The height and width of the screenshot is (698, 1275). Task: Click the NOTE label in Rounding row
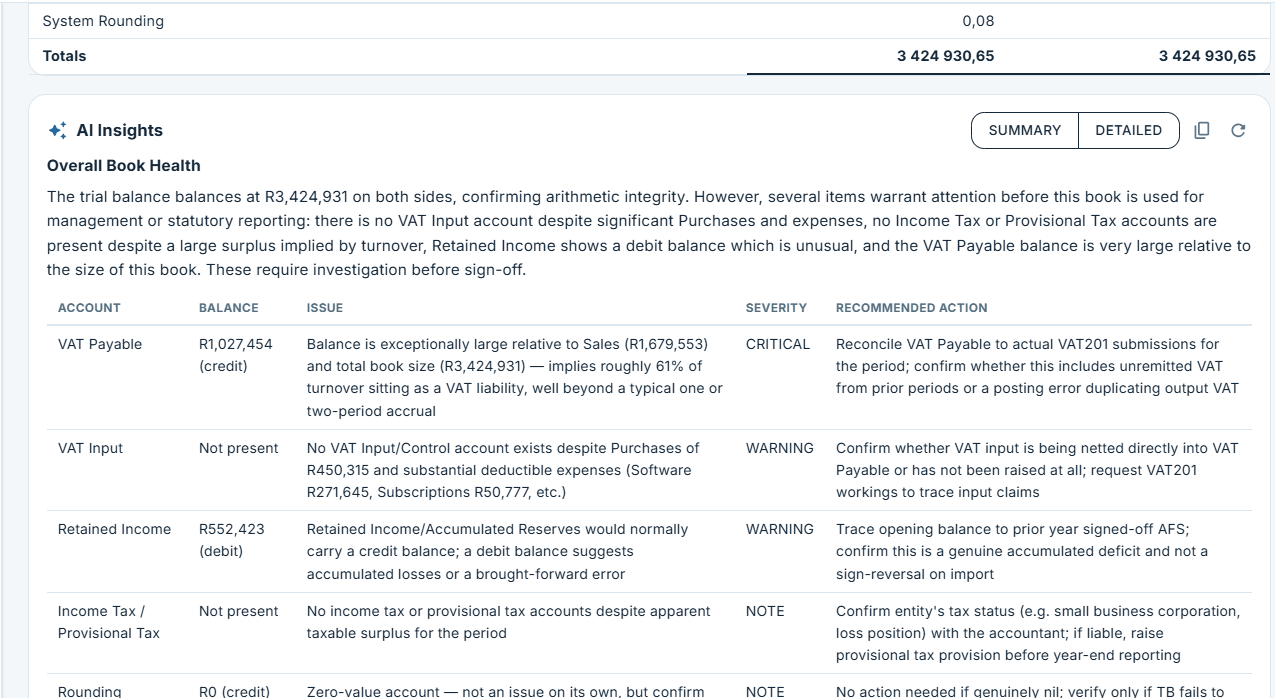pyautogui.click(x=765, y=691)
